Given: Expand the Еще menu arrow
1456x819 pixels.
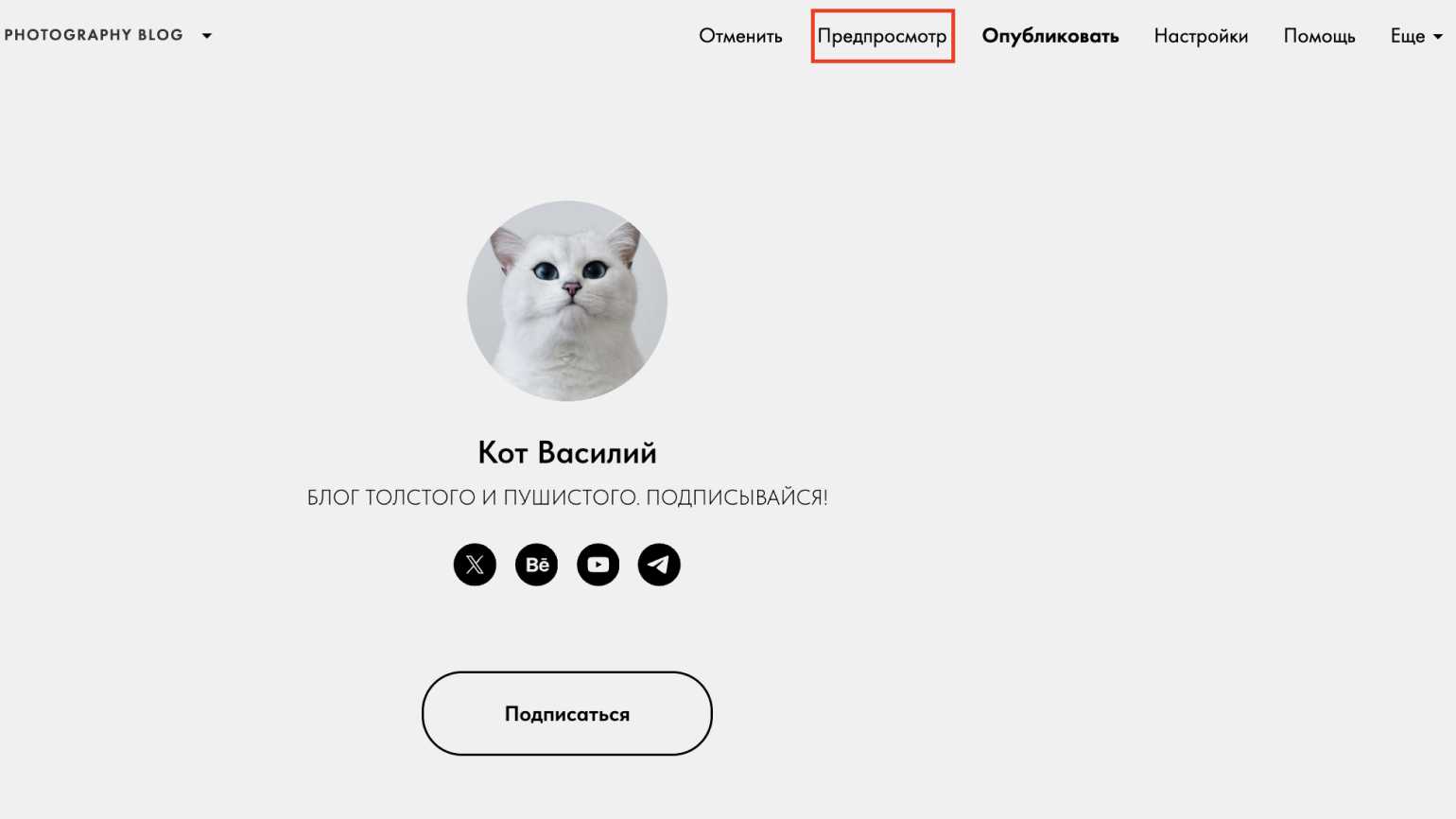Looking at the screenshot, I should [x=1438, y=37].
